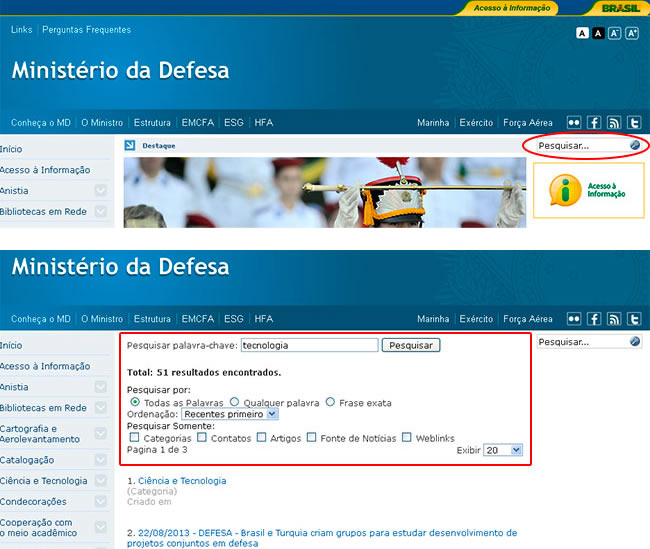This screenshot has width=650, height=549.
Task: Click the 'BRASIL' top tab
Action: click(x=621, y=8)
